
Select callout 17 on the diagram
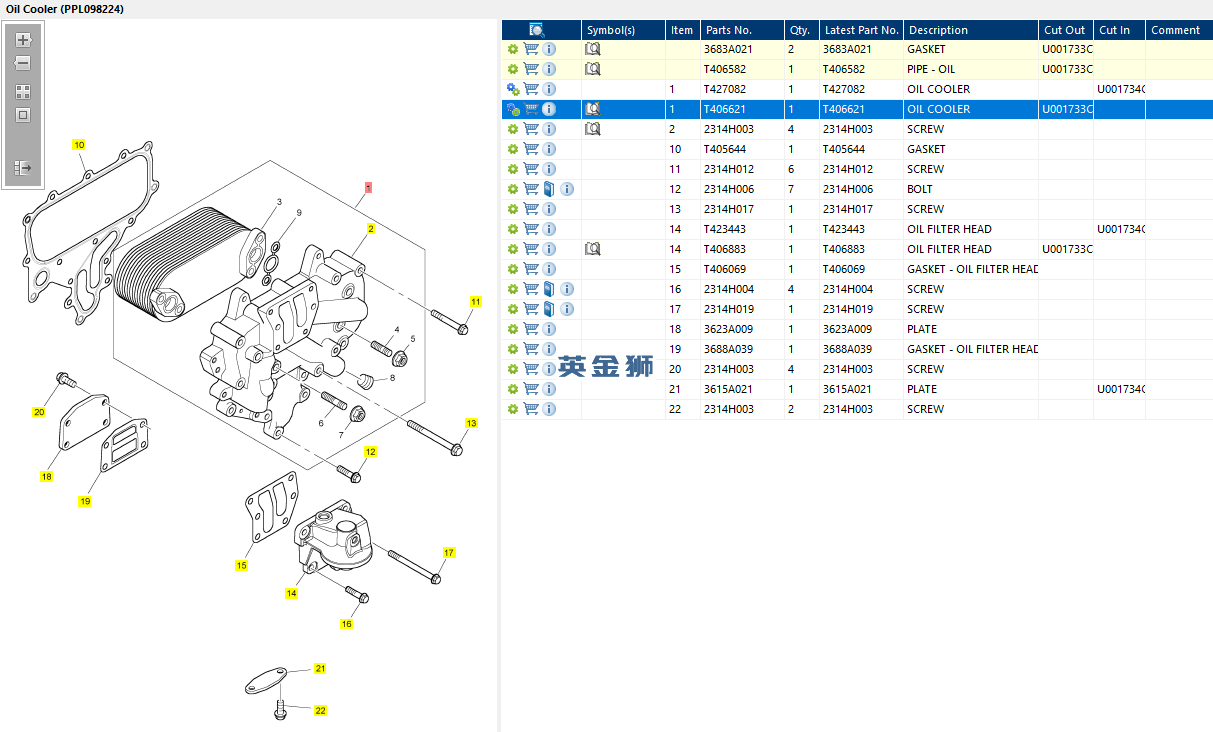(449, 552)
